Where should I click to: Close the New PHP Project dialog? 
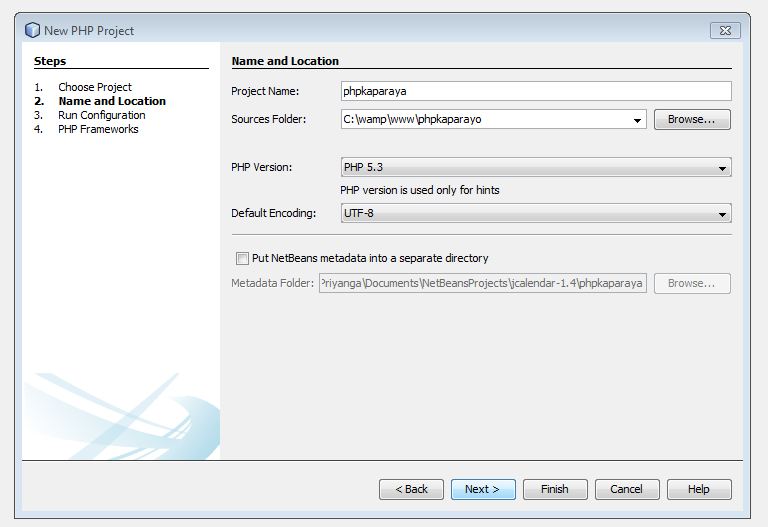click(x=725, y=30)
